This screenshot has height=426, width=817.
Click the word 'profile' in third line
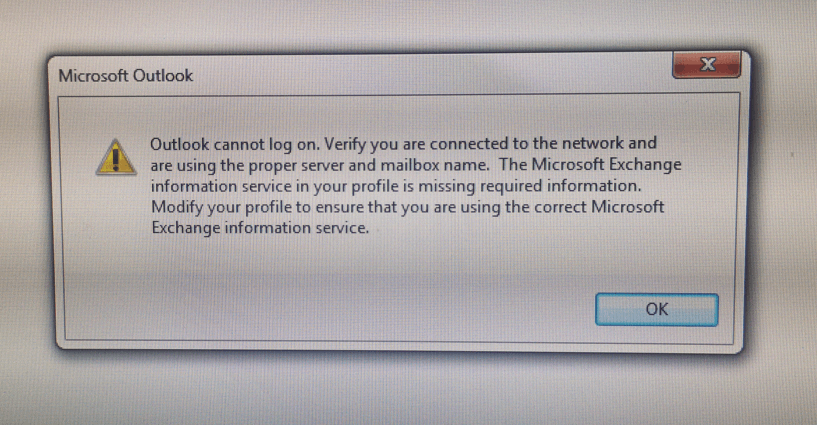coord(374,186)
